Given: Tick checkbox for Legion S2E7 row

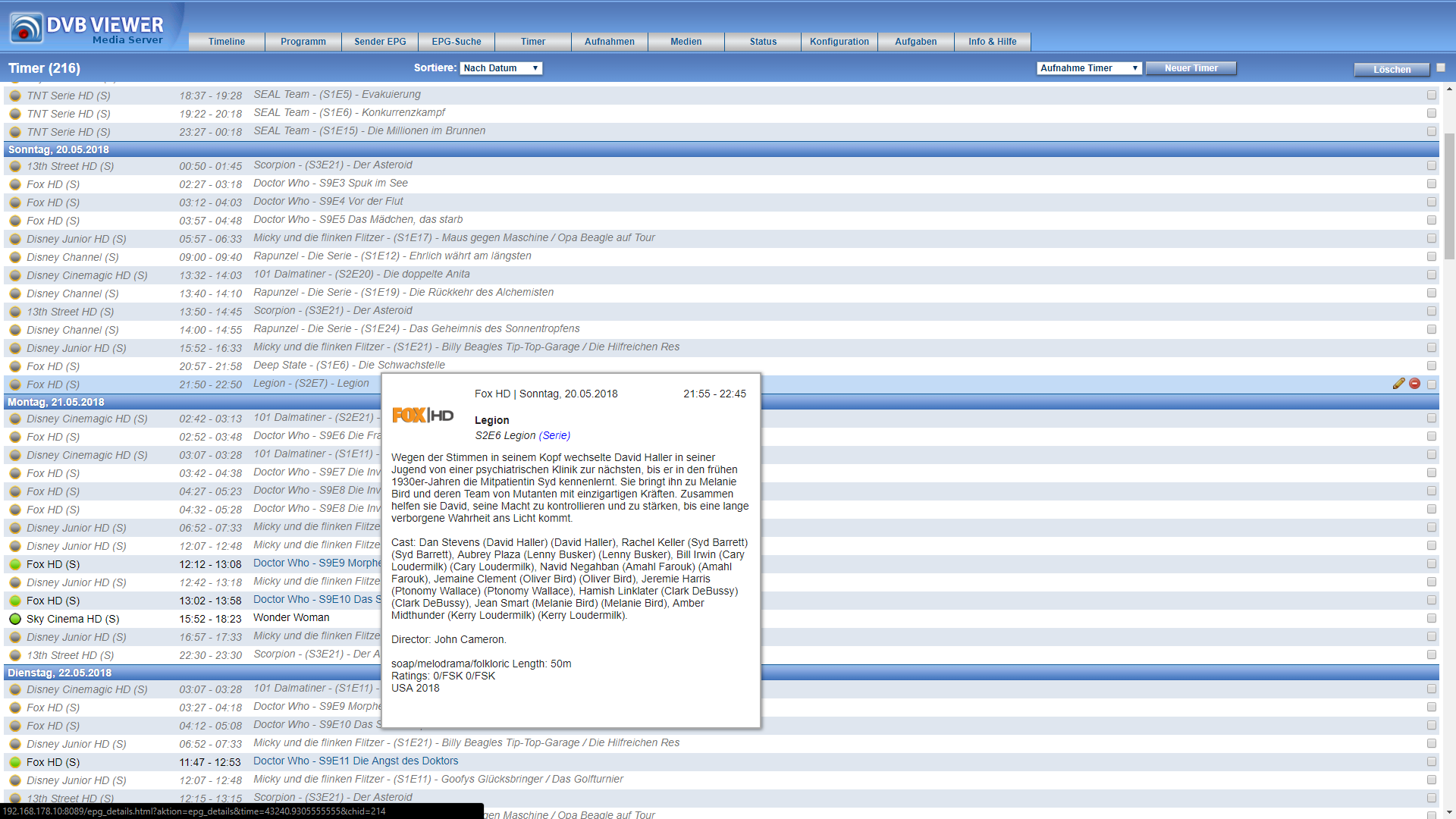Looking at the screenshot, I should [x=1432, y=384].
